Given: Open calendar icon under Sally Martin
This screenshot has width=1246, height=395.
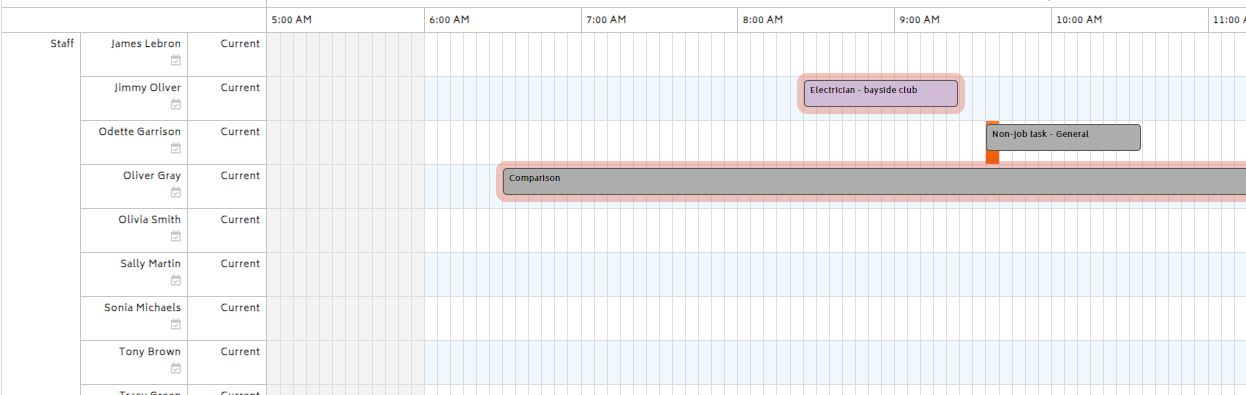Looking at the screenshot, I should (176, 281).
